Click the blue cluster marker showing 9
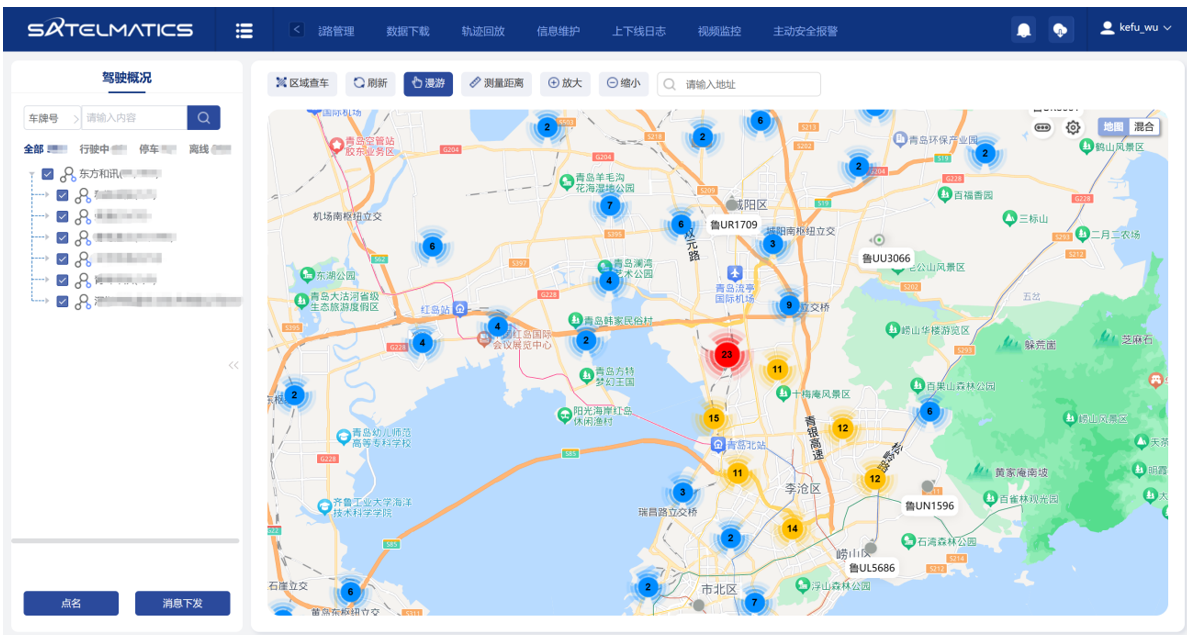 789,306
